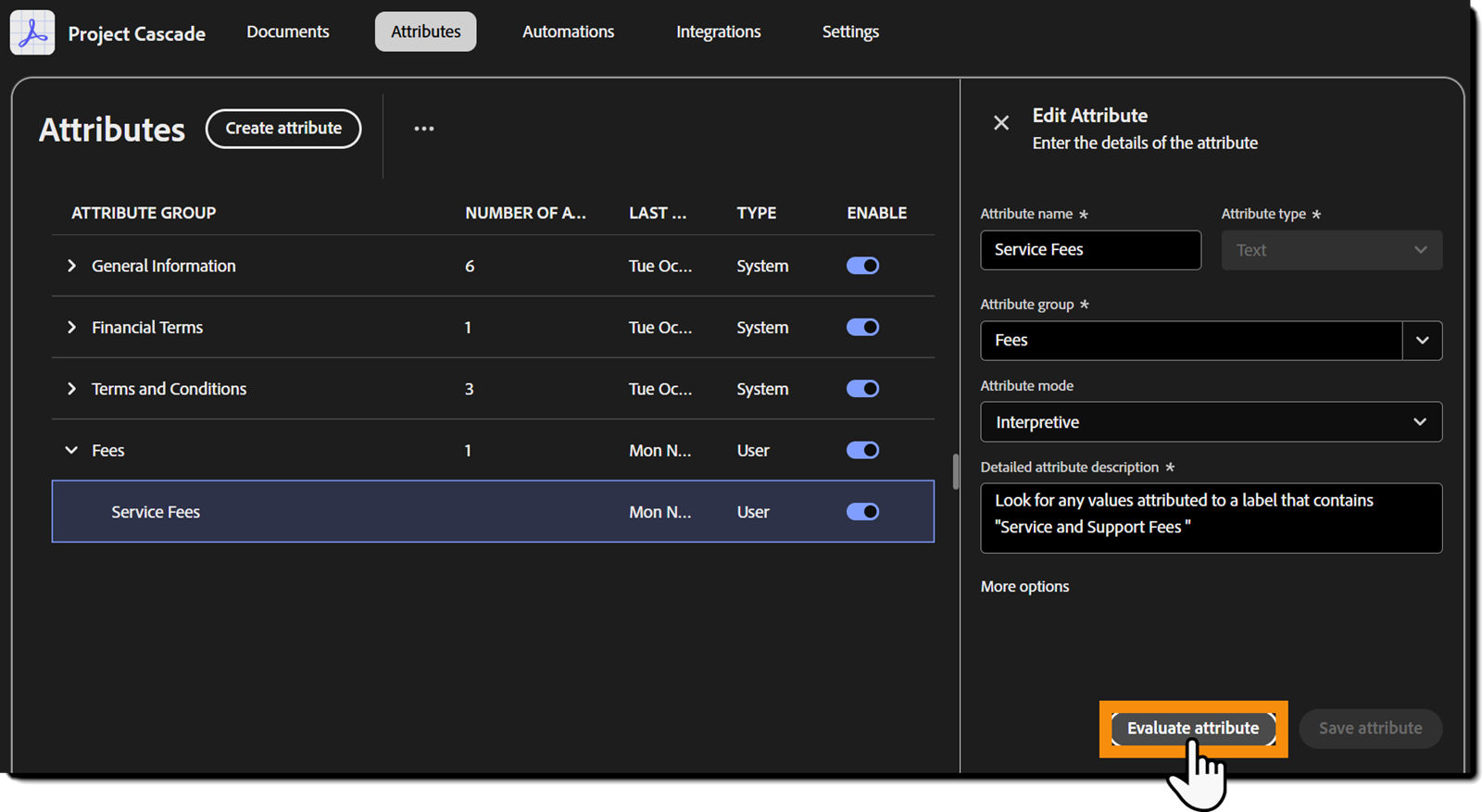The image size is (1482, 812).
Task: Click the Evaluate attribute button
Action: pyautogui.click(x=1193, y=729)
